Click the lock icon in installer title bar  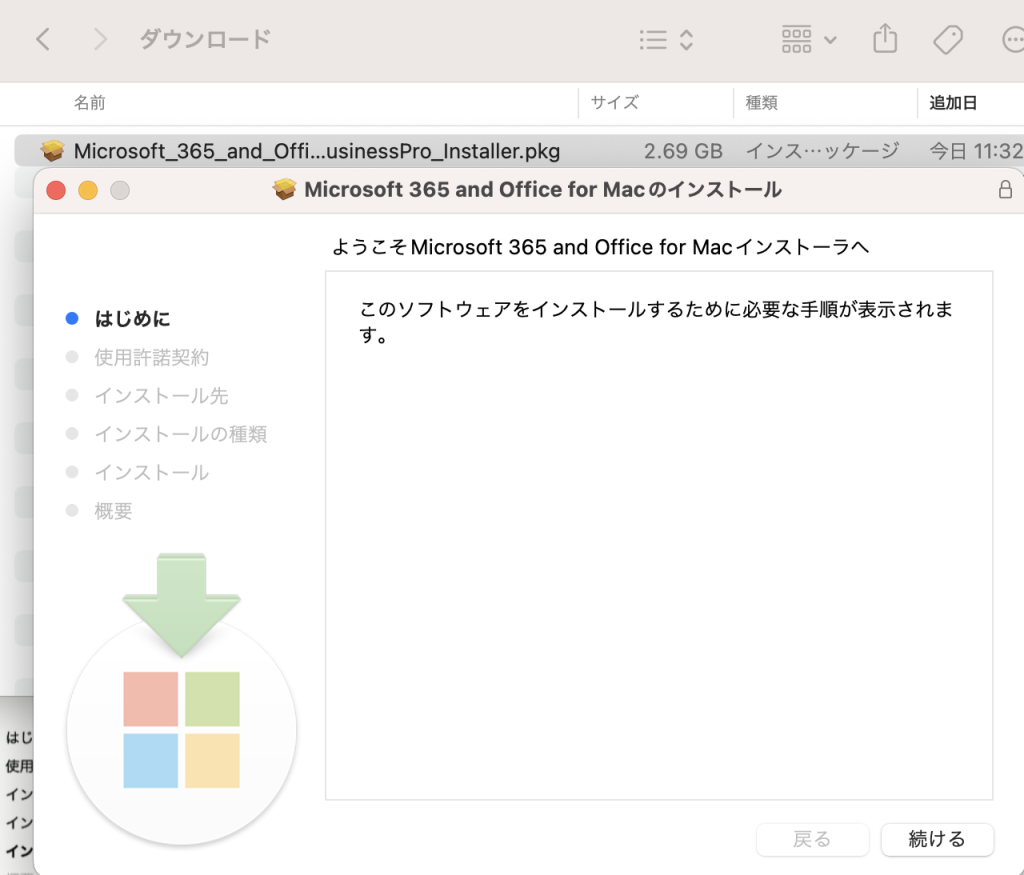coord(1005,190)
